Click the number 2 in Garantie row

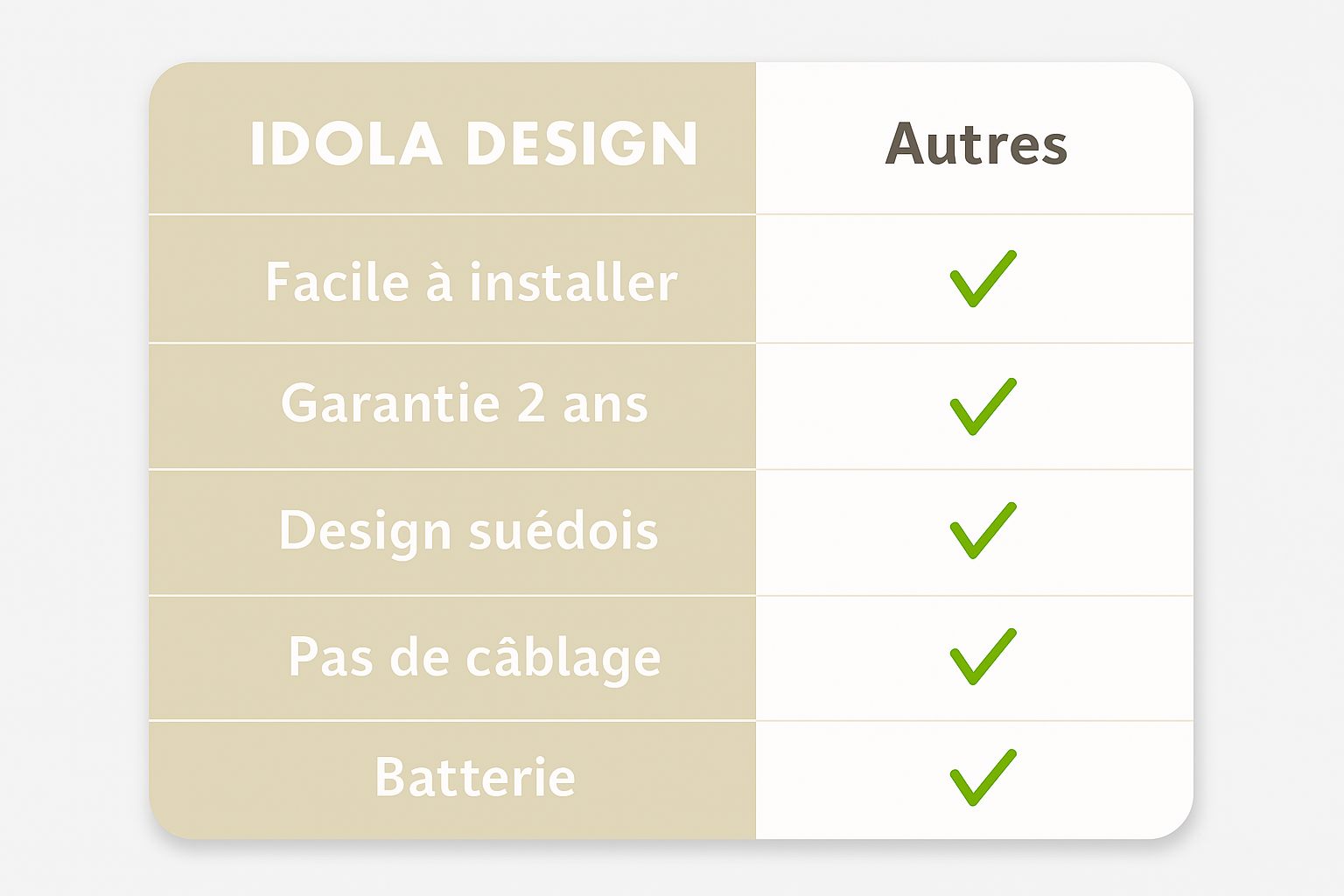tap(531, 402)
